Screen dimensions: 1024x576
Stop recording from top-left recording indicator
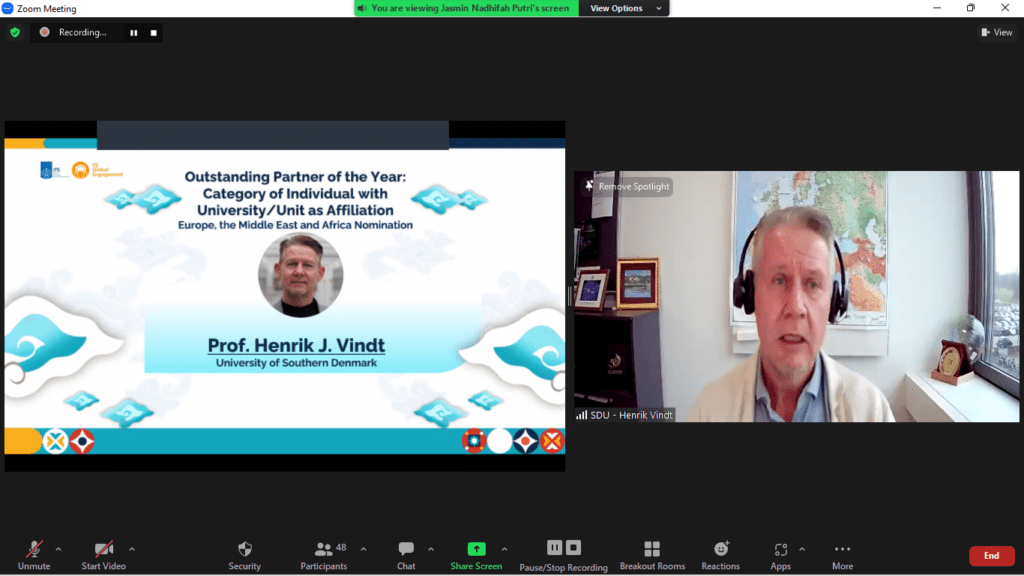[154, 32]
